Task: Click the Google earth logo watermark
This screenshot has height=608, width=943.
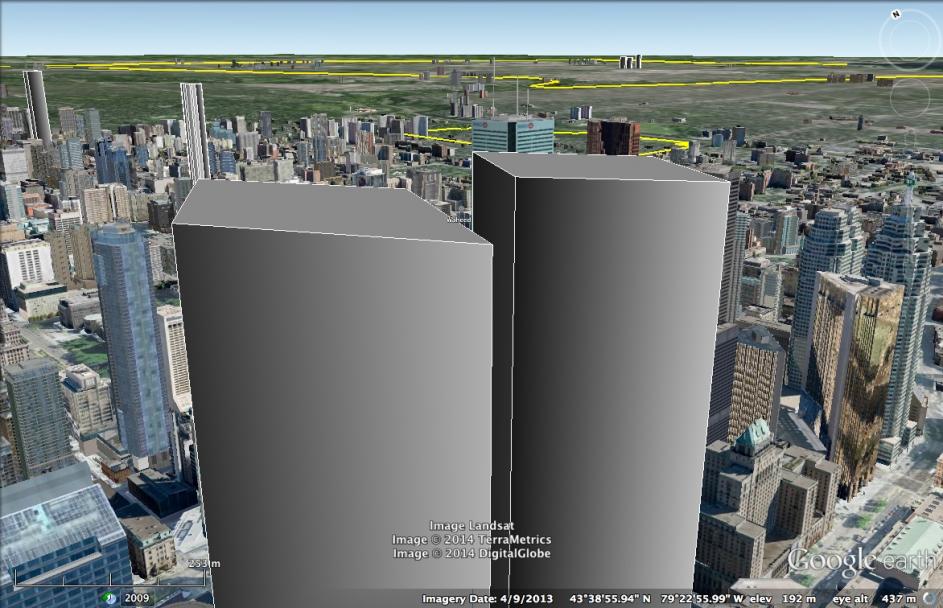Action: coord(862,560)
